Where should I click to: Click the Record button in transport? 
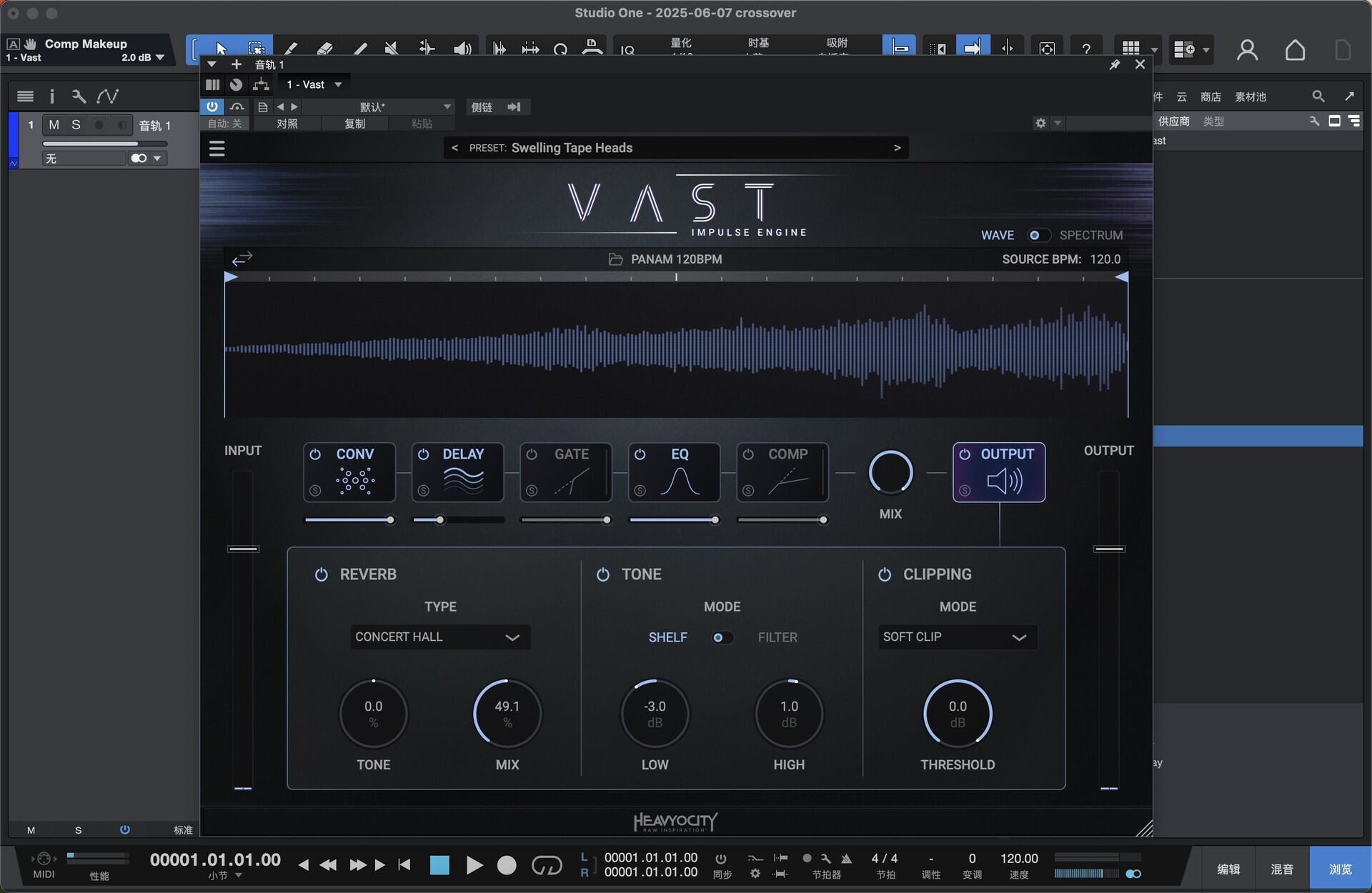coord(507,866)
